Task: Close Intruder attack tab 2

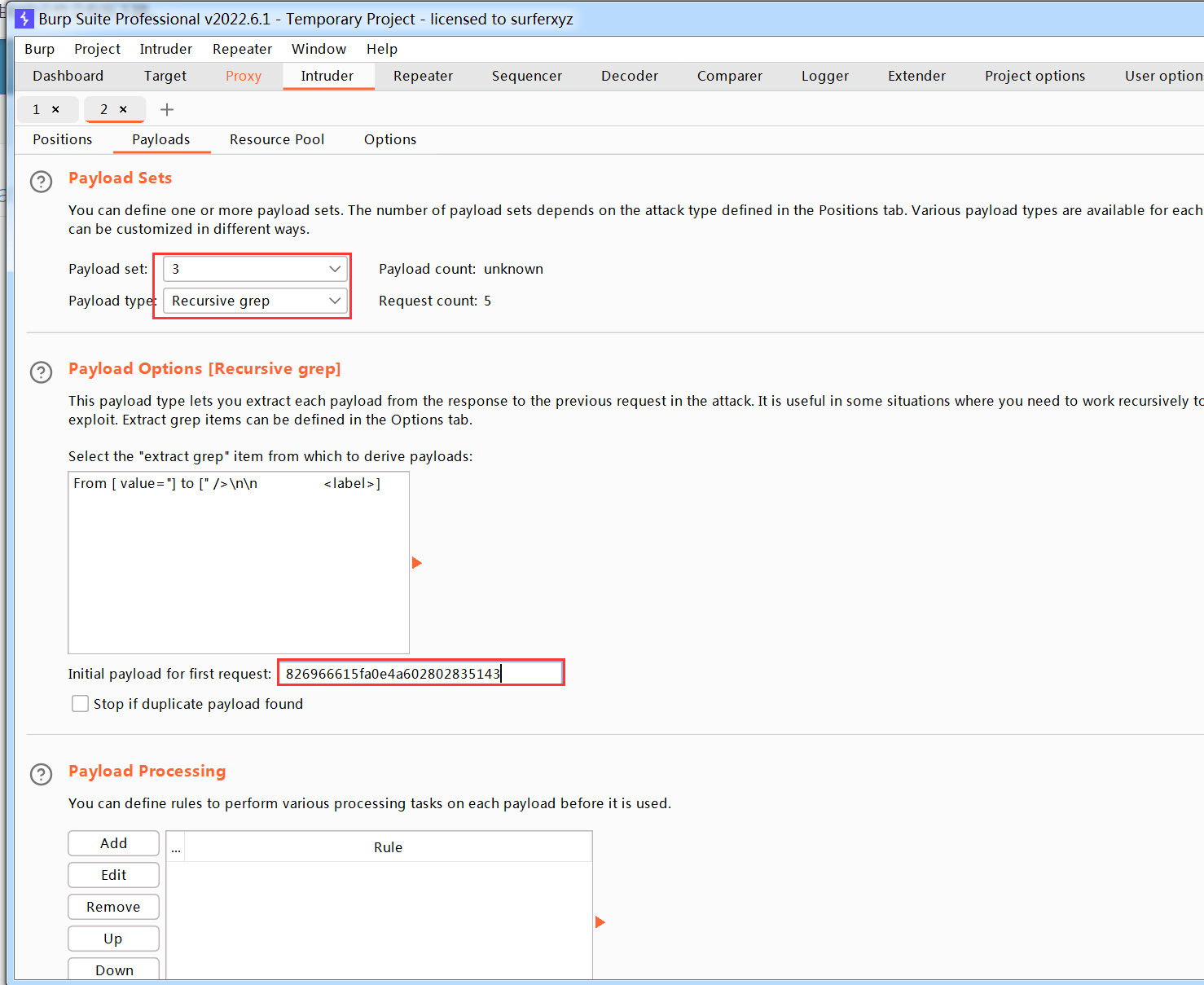Action: 123,109
